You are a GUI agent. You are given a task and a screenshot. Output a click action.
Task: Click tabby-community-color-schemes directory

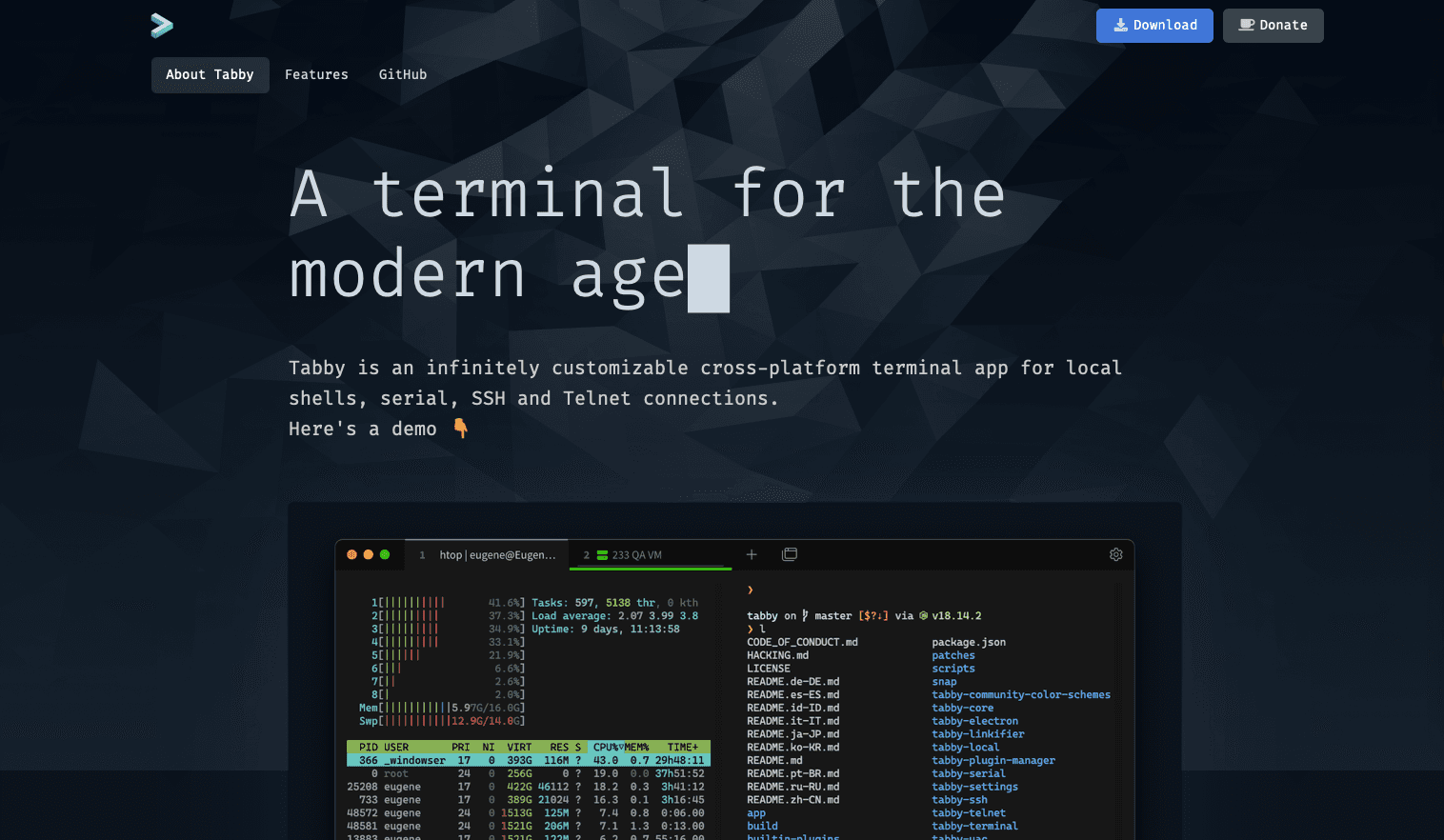[x=1021, y=695]
